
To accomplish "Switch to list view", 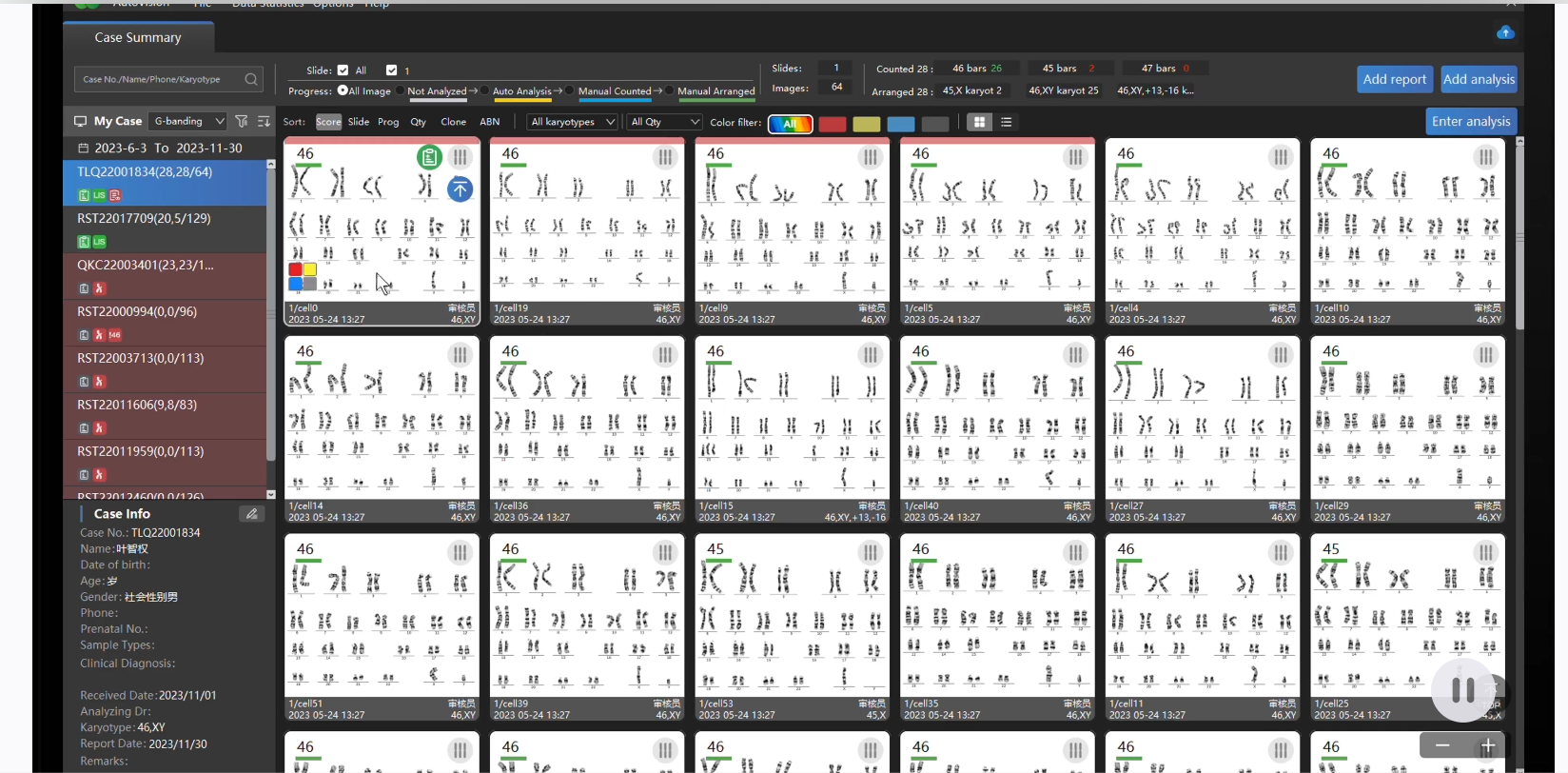I will (x=1006, y=122).
